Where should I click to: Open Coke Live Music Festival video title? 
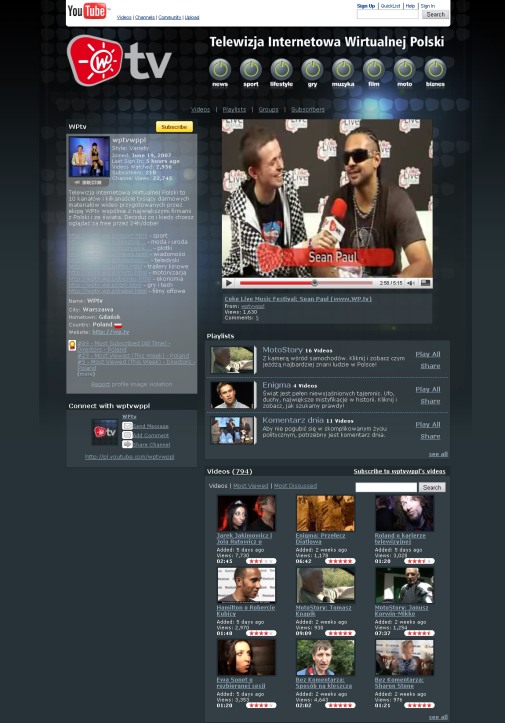coord(298,299)
